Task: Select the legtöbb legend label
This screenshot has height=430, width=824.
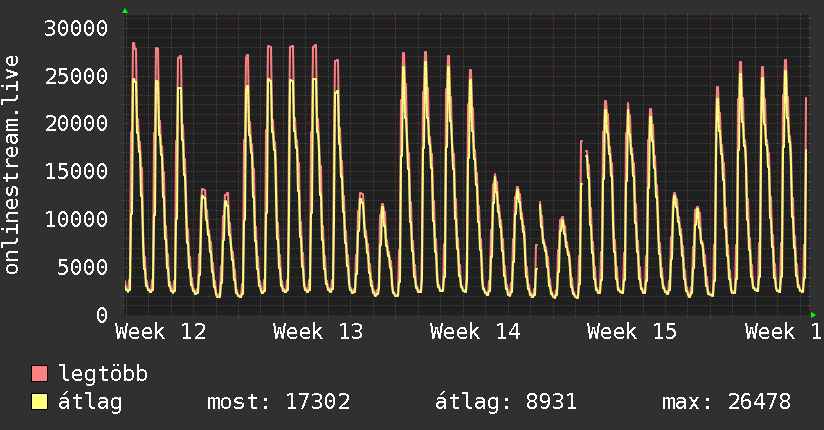Action: pos(103,375)
